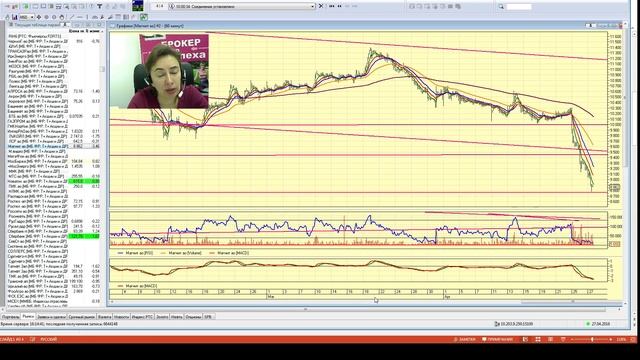Select the crosshair cursor tool

pyautogui.click(x=39, y=17)
